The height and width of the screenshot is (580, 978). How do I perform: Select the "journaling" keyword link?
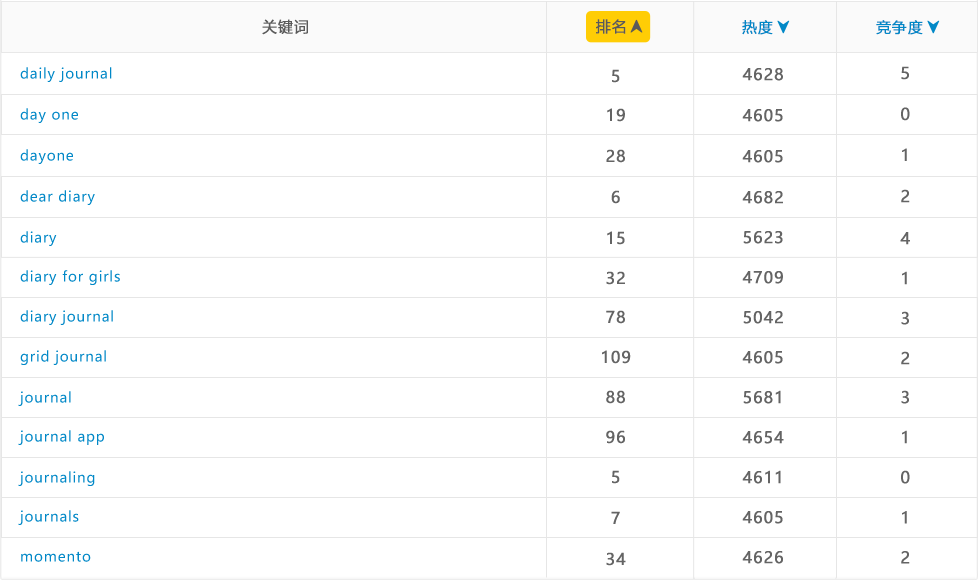click(57, 478)
